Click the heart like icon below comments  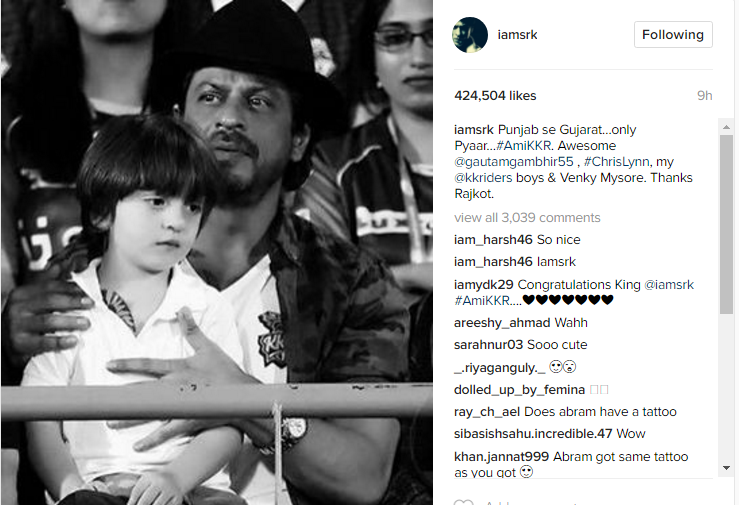tap(463, 502)
